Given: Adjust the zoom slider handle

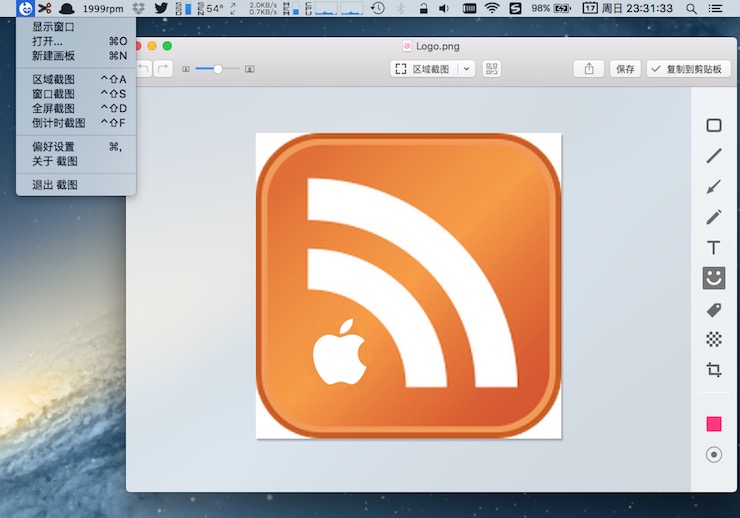Looking at the screenshot, I should tap(218, 69).
